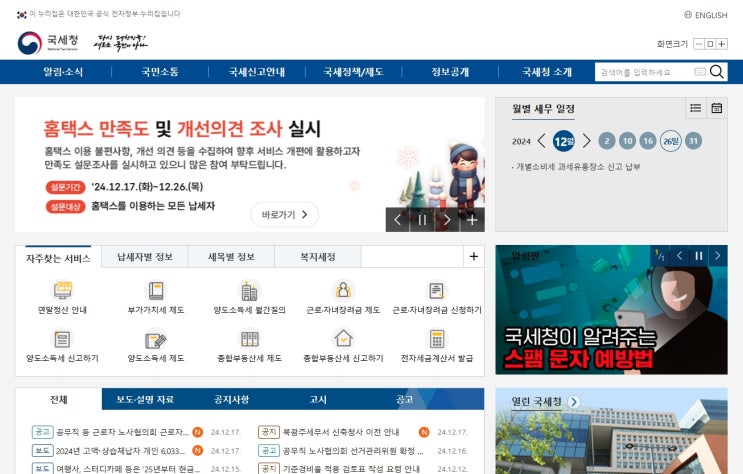Click the National Tax Service logo
Viewport: 743px width, 474px height.
48,43
